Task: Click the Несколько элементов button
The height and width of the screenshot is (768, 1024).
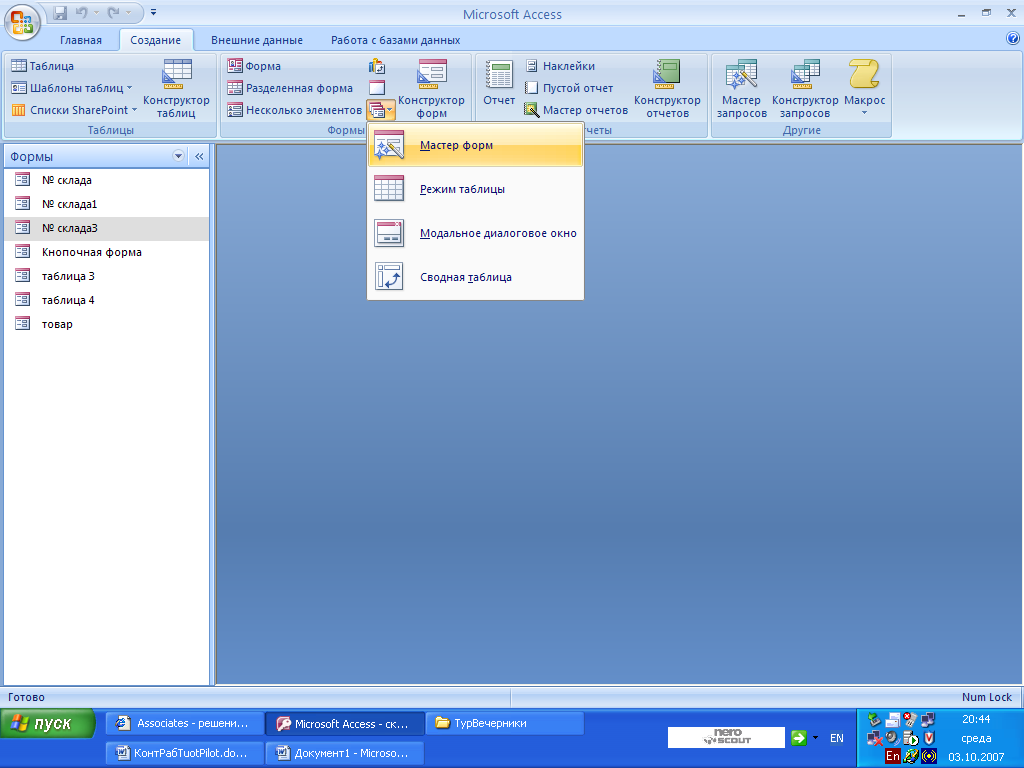Action: 295,110
